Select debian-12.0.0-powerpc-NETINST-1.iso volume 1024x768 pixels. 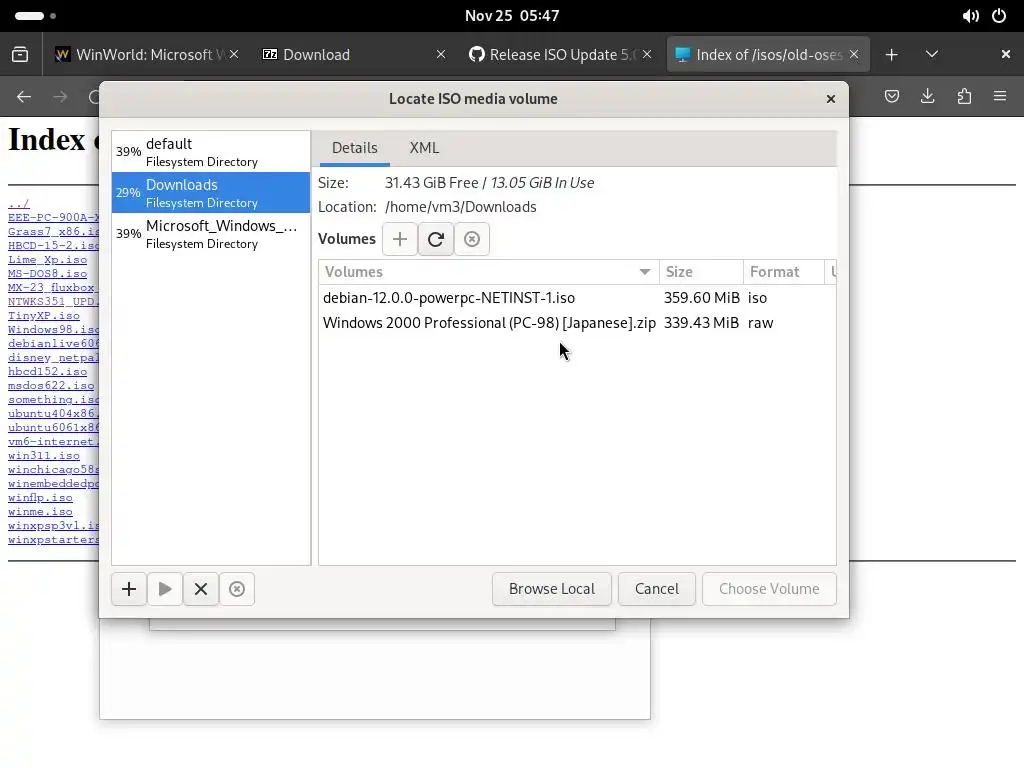577,298
